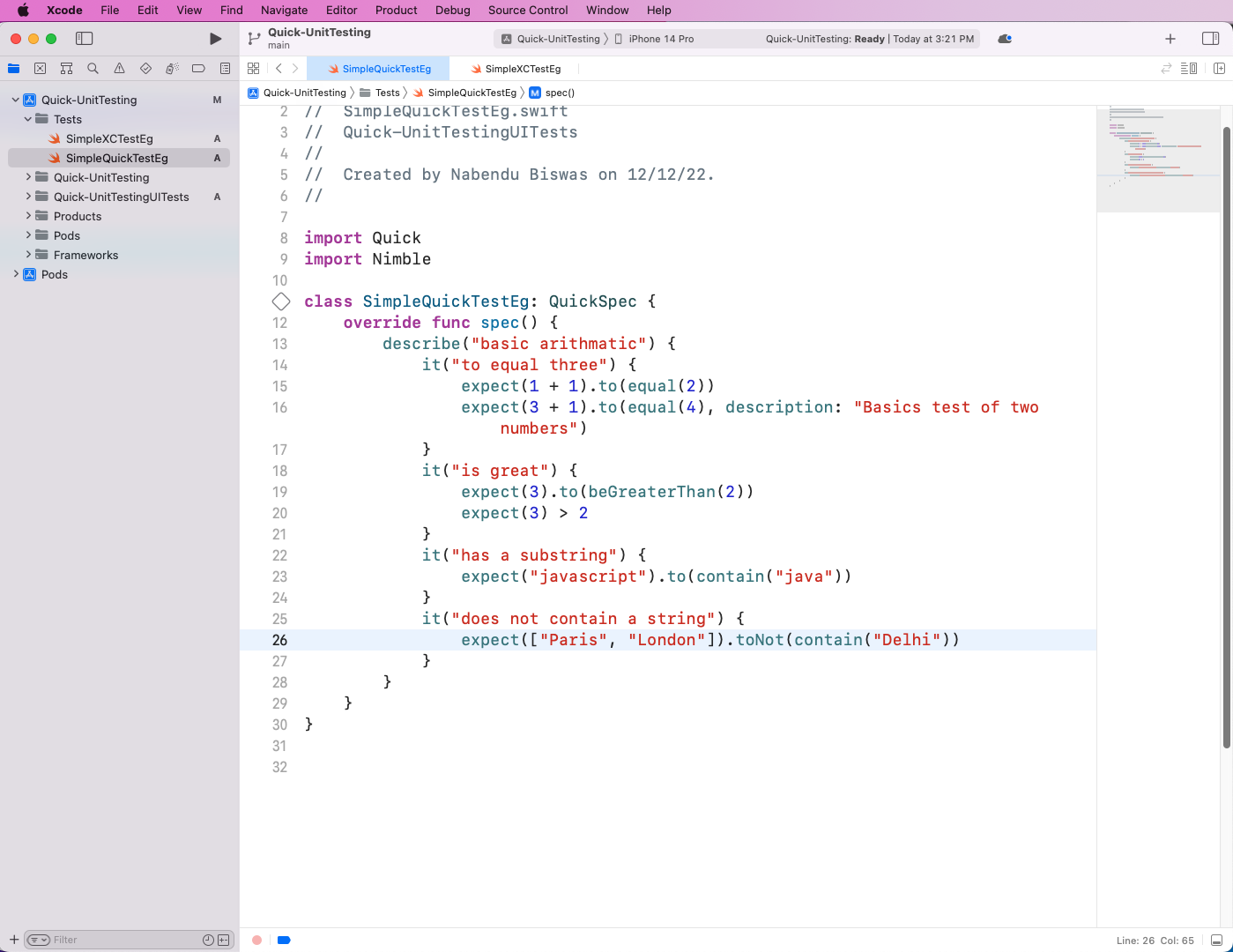Image resolution: width=1233 pixels, height=952 pixels.
Task: Open the Issue navigator warning icon
Action: click(x=119, y=69)
